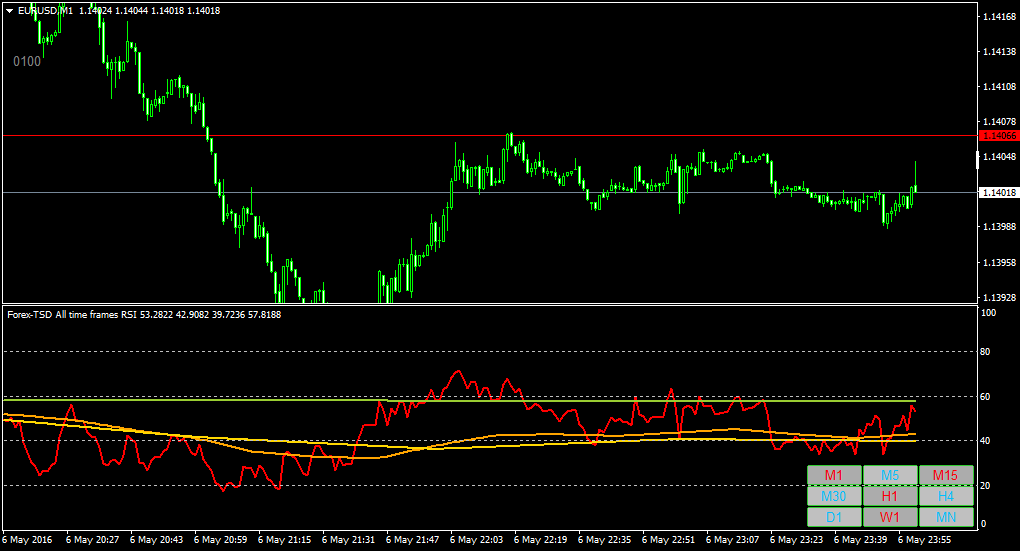Image resolution: width=1020 pixels, height=551 pixels.
Task: Click the RSI scale value 20
Action: pyautogui.click(x=986, y=486)
